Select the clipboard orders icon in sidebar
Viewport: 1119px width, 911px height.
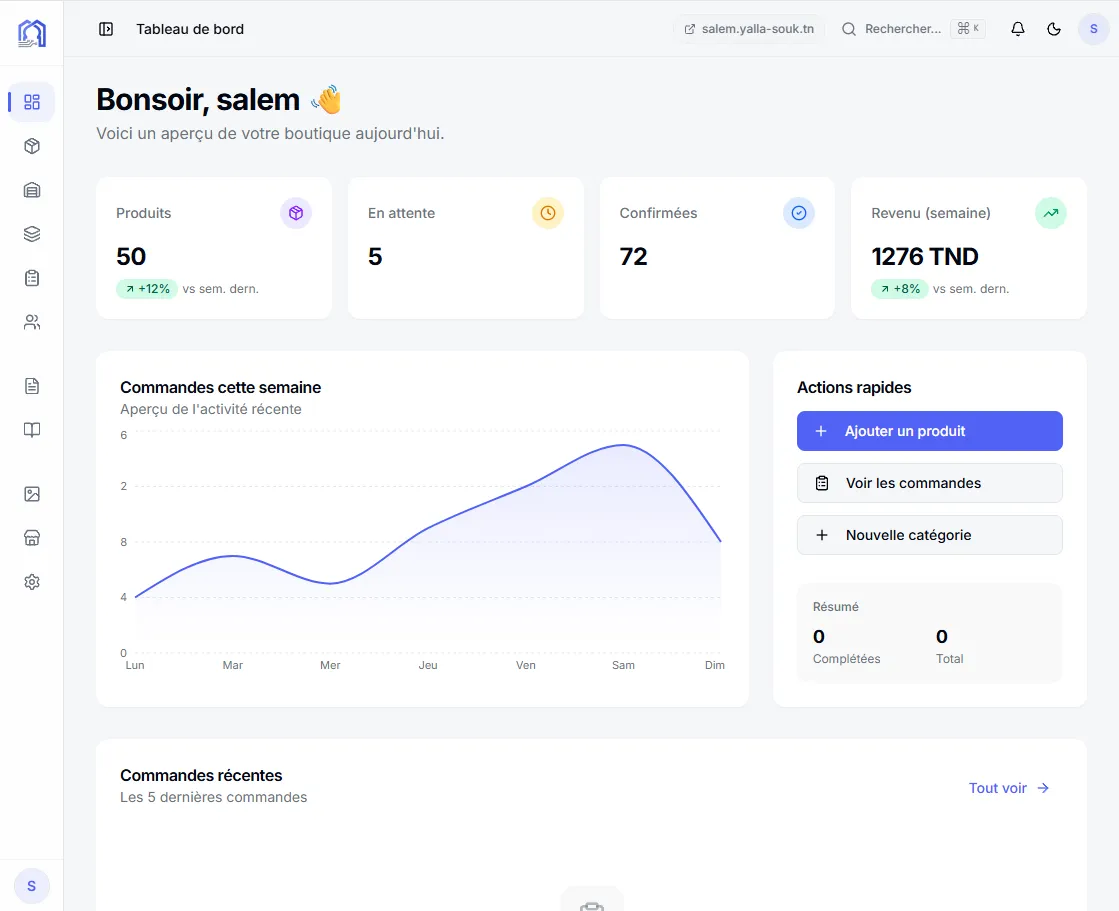click(32, 278)
